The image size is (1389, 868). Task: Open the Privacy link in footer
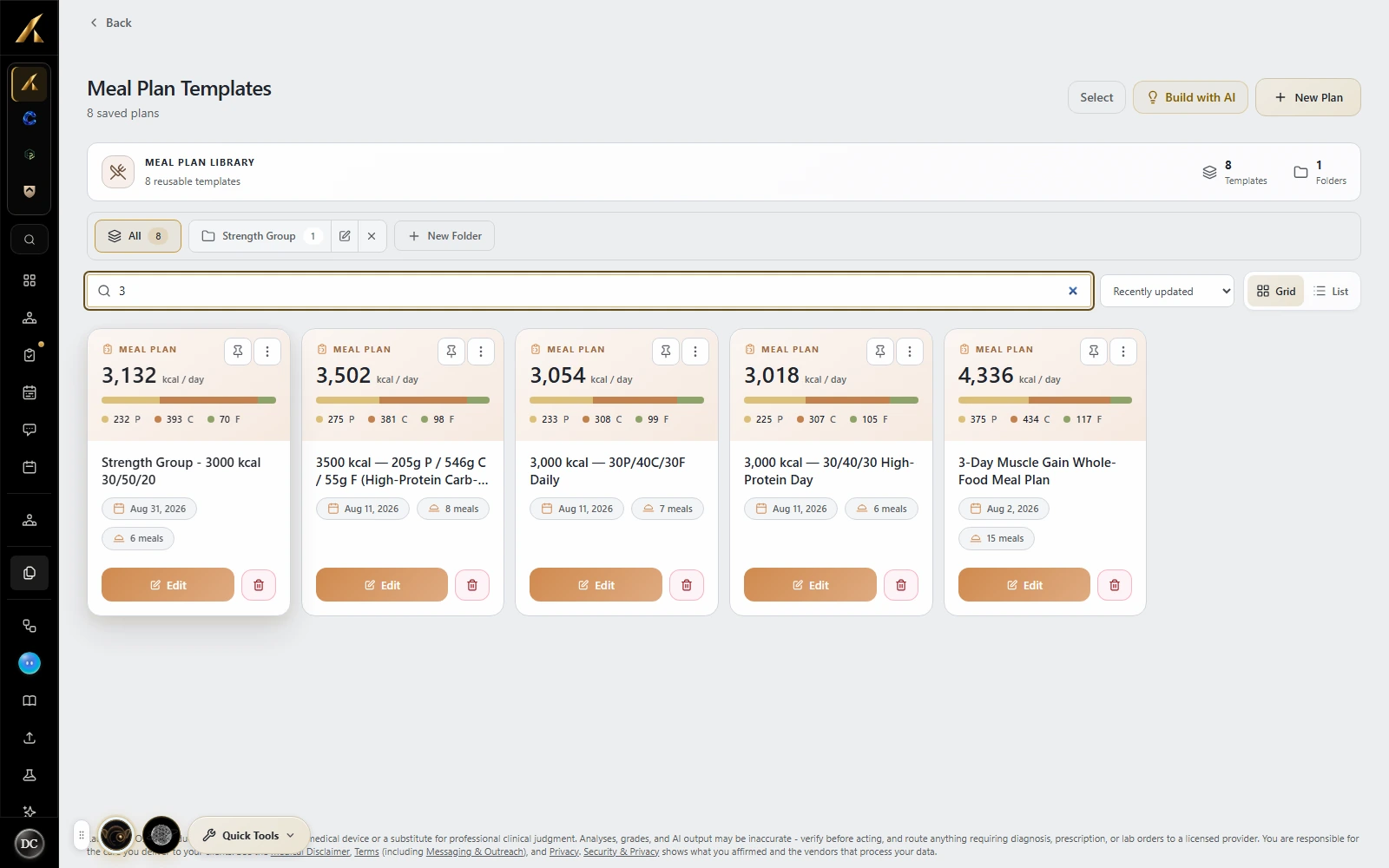563,852
